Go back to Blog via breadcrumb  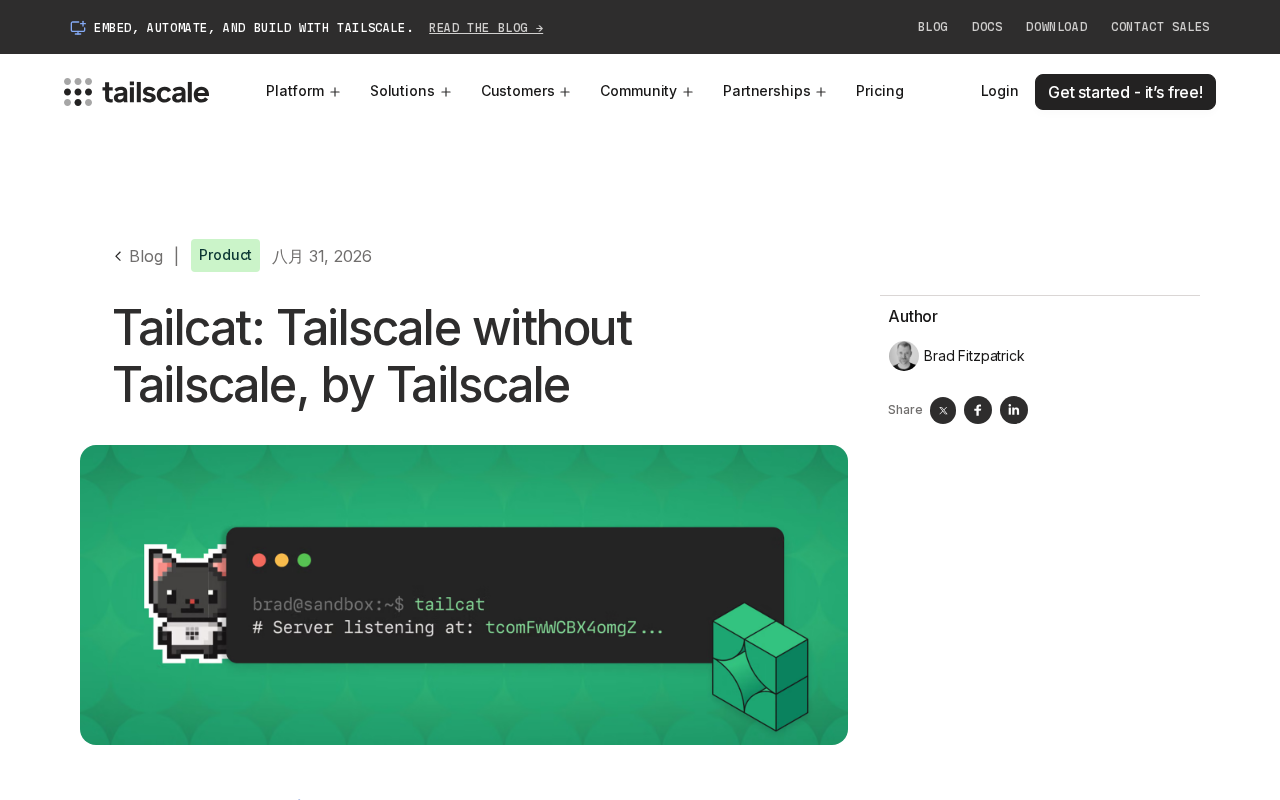pos(138,256)
